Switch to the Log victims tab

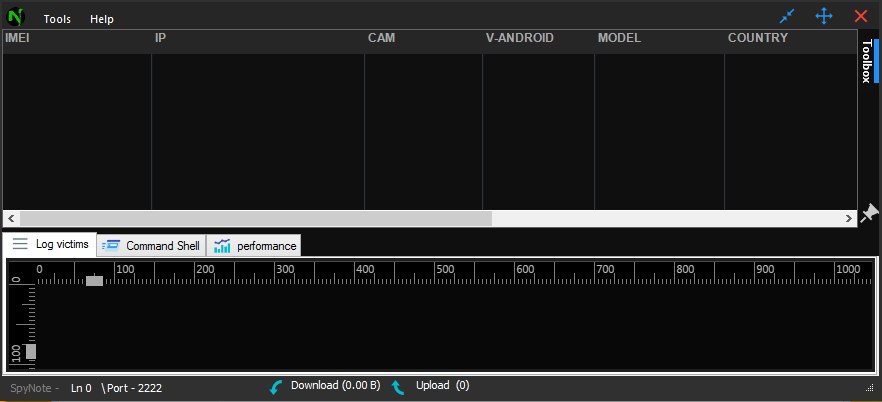[50, 244]
